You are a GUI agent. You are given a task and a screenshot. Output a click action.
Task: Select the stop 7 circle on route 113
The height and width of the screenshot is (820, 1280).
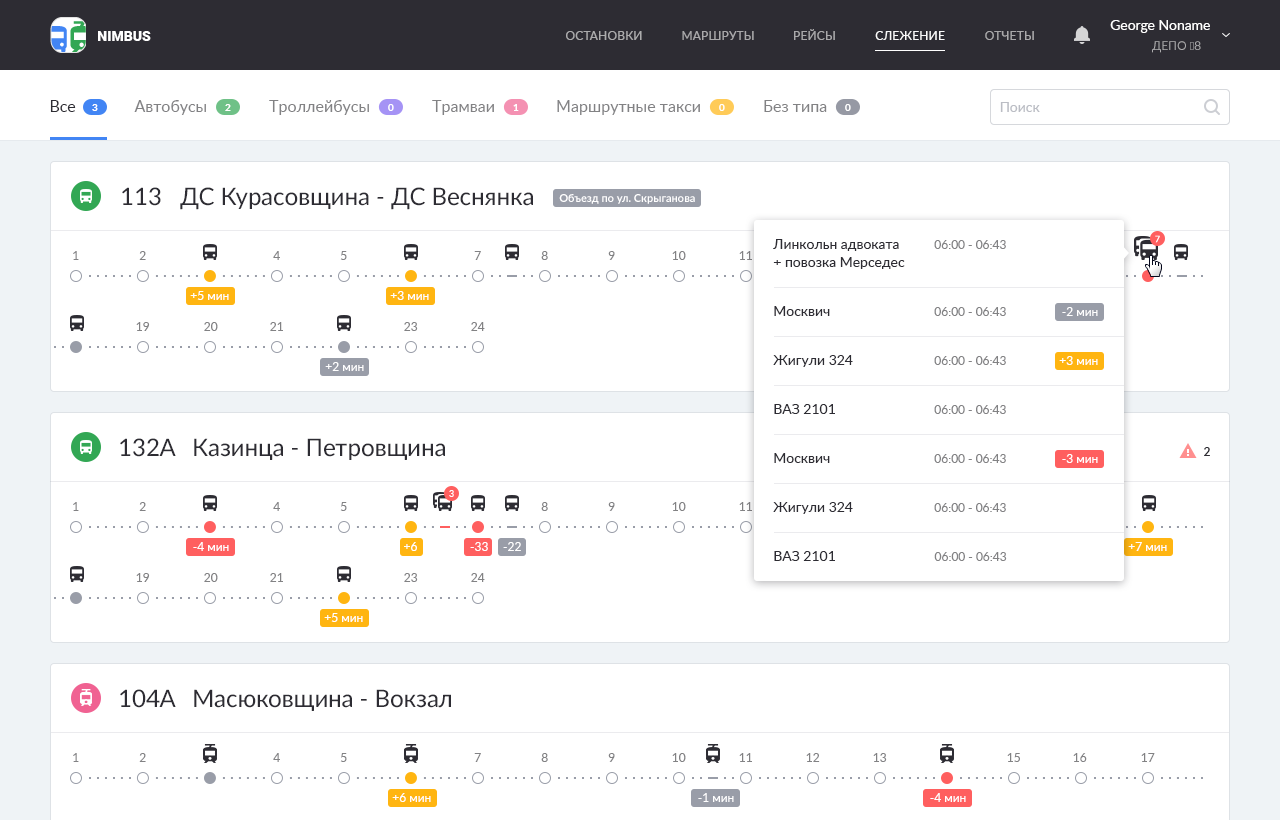[x=477, y=276]
